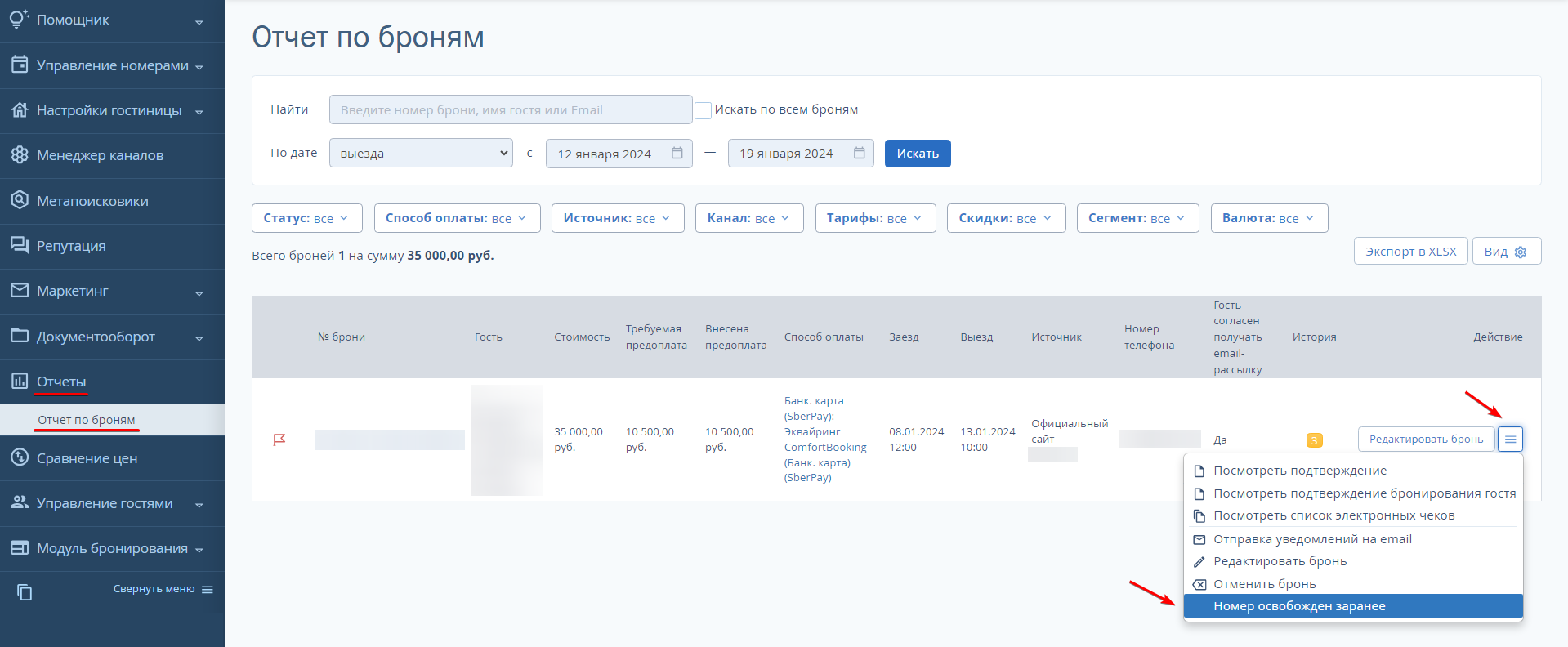Open calendar icon in end date field

point(859,153)
